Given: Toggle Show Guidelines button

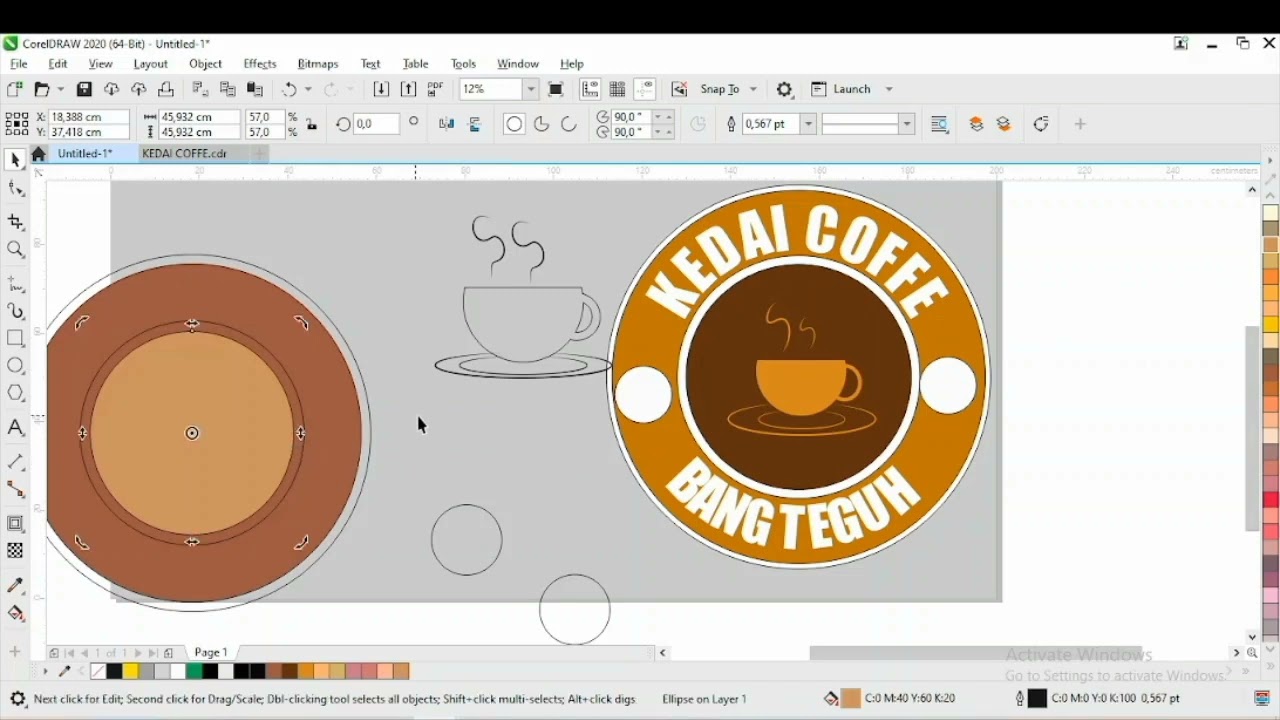Looking at the screenshot, I should (645, 90).
